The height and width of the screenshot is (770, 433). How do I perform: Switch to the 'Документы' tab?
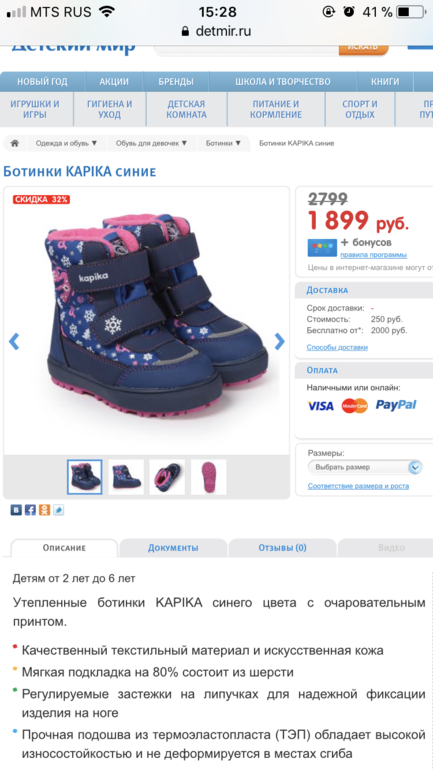click(x=173, y=548)
